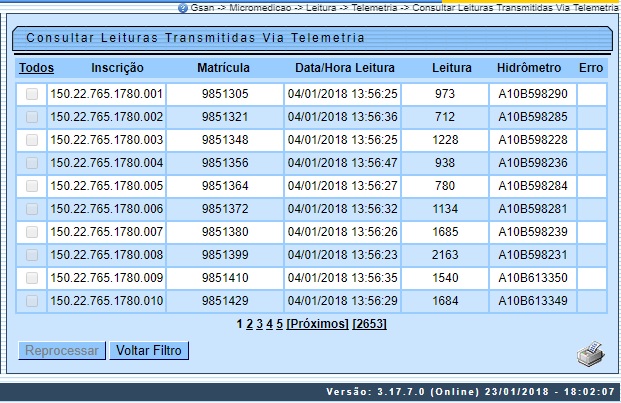Click the Matrícula column header
621x403 pixels.
pyautogui.click(x=223, y=68)
